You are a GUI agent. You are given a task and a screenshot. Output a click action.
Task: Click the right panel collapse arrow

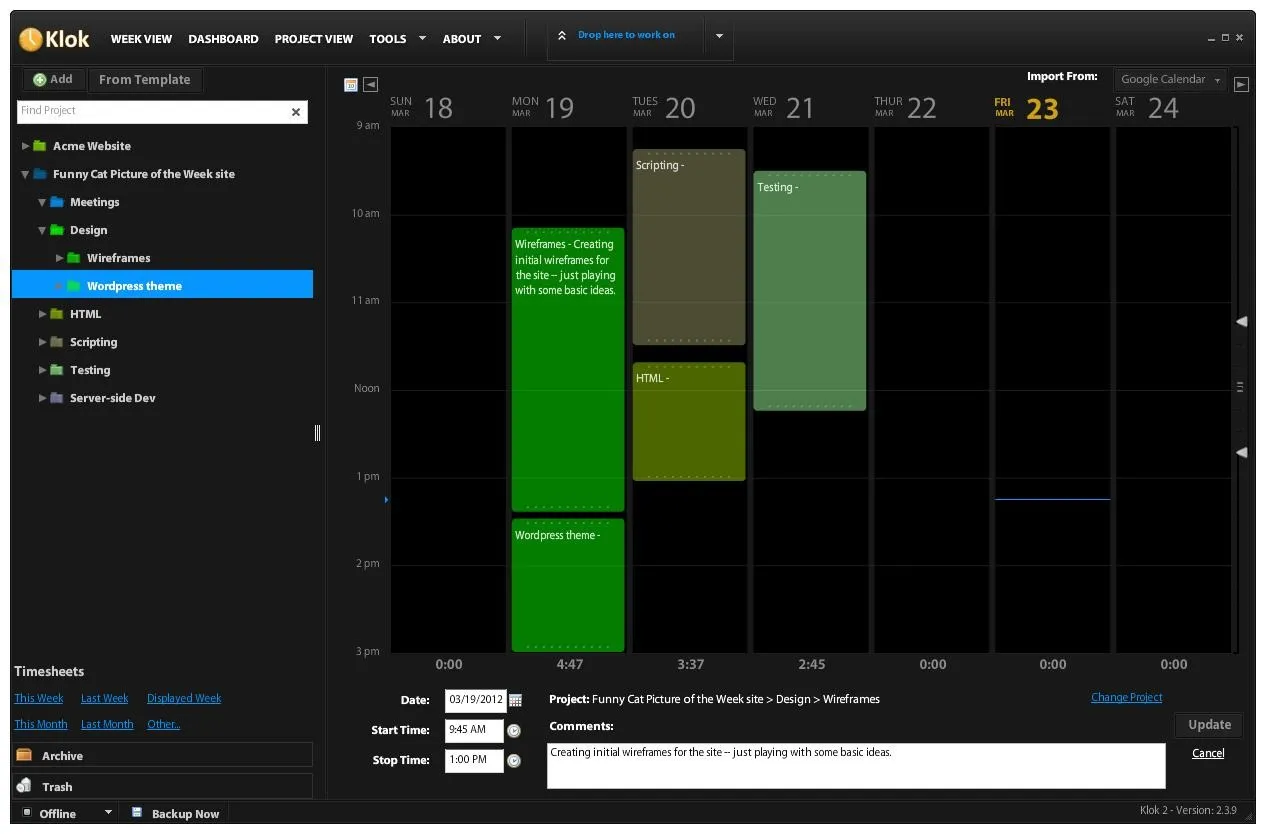[1240, 322]
